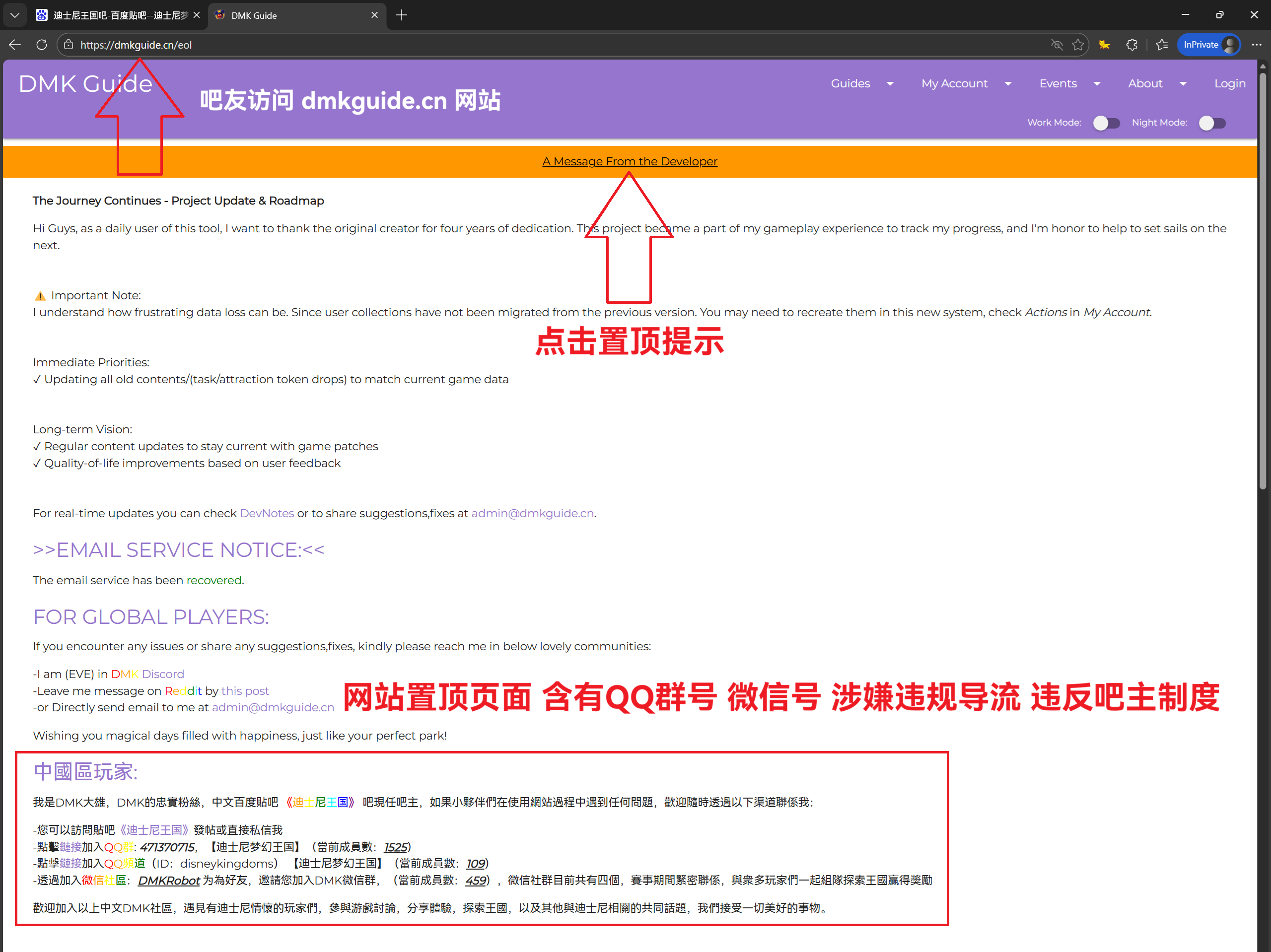Open the browser Settings and more ellipsis
Image resolution: width=1271 pixels, height=952 pixels.
(1256, 45)
